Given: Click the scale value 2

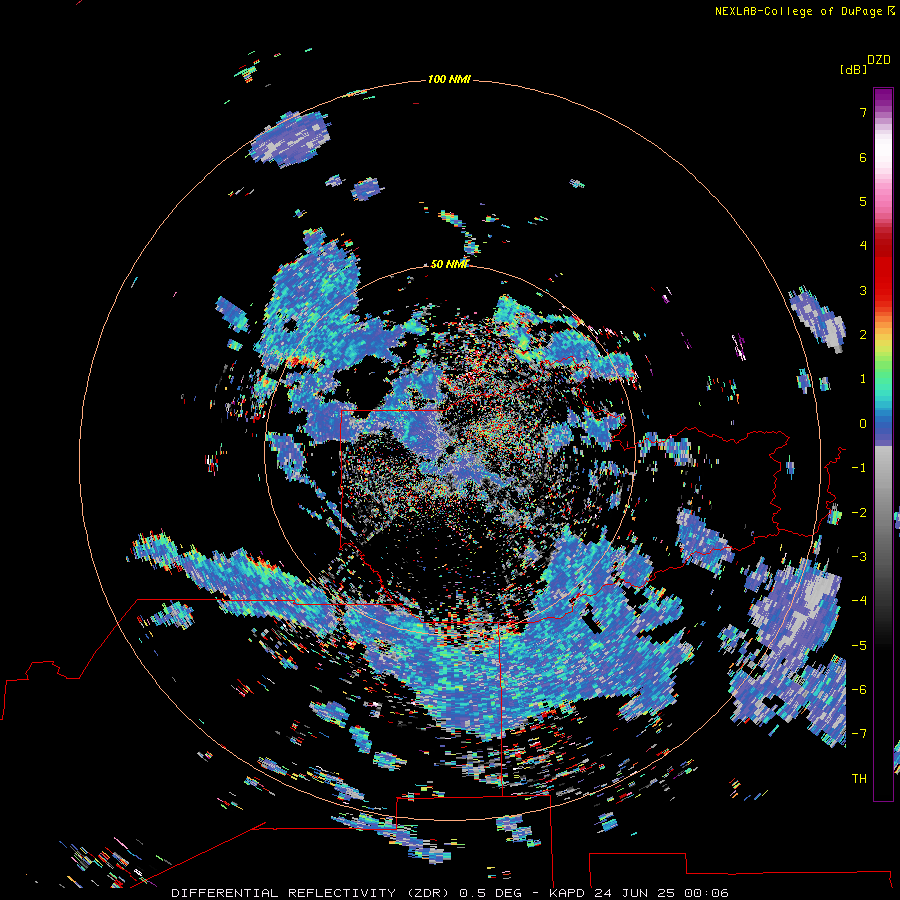Looking at the screenshot, I should (x=863, y=335).
